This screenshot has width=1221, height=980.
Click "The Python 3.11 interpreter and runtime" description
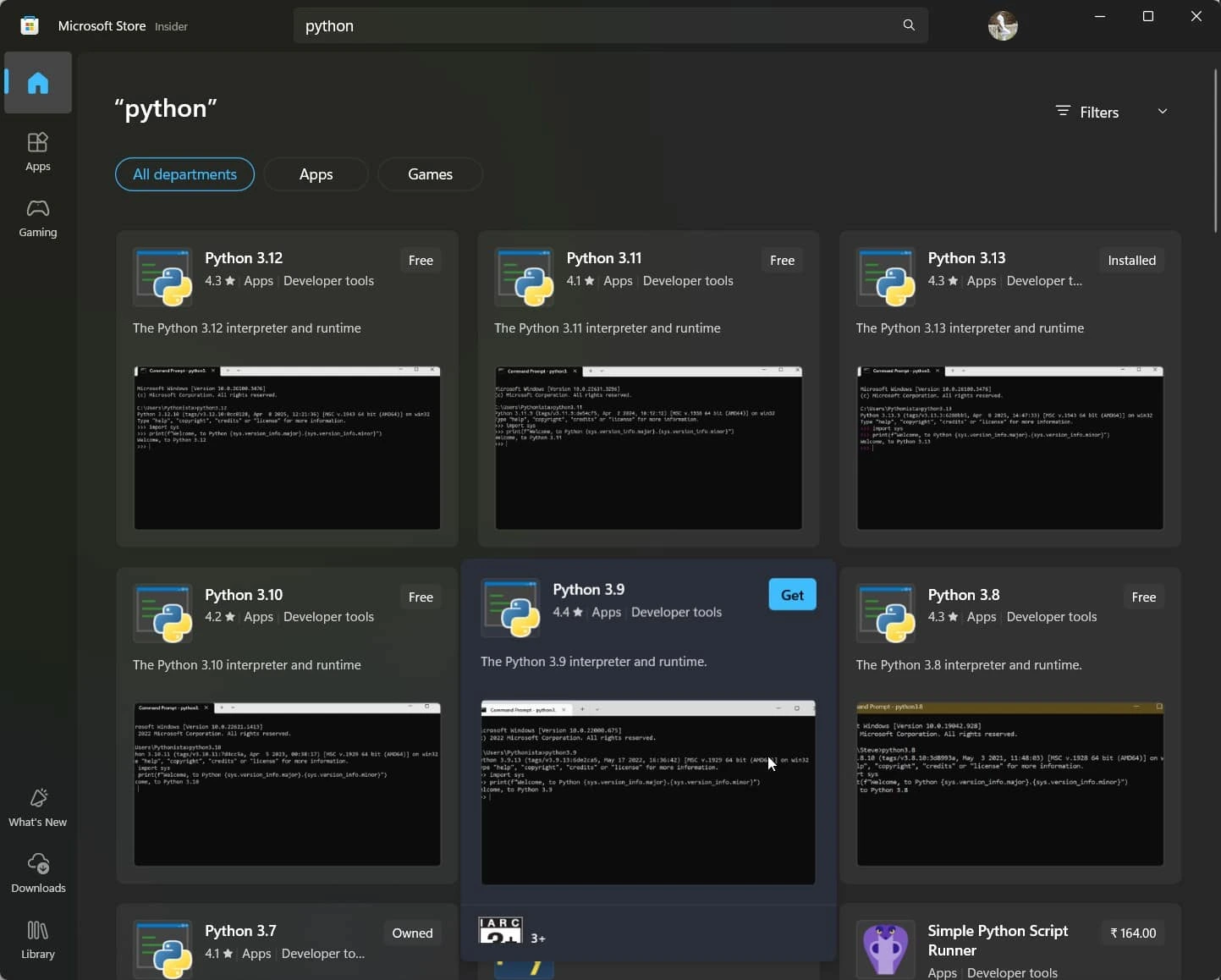(608, 328)
